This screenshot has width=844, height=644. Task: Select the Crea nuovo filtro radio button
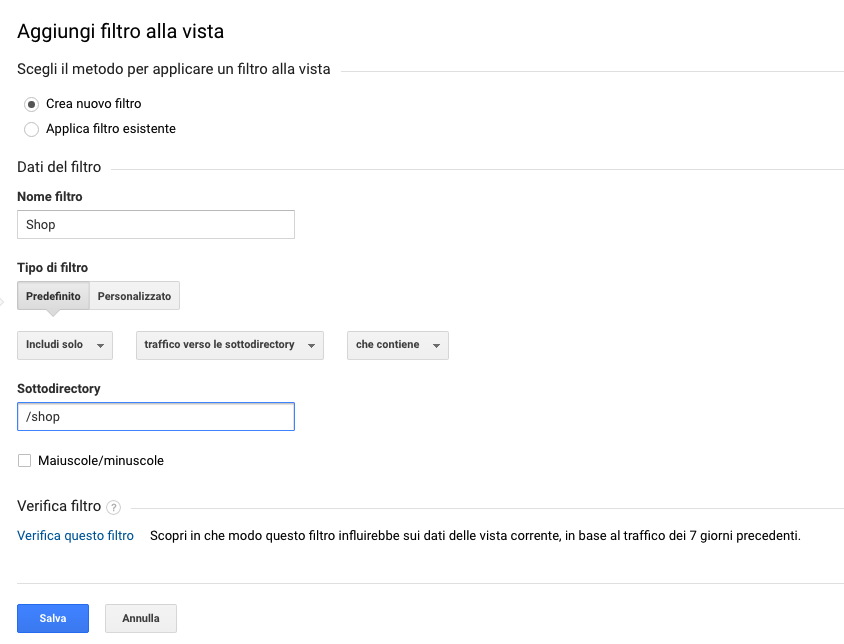[31, 104]
